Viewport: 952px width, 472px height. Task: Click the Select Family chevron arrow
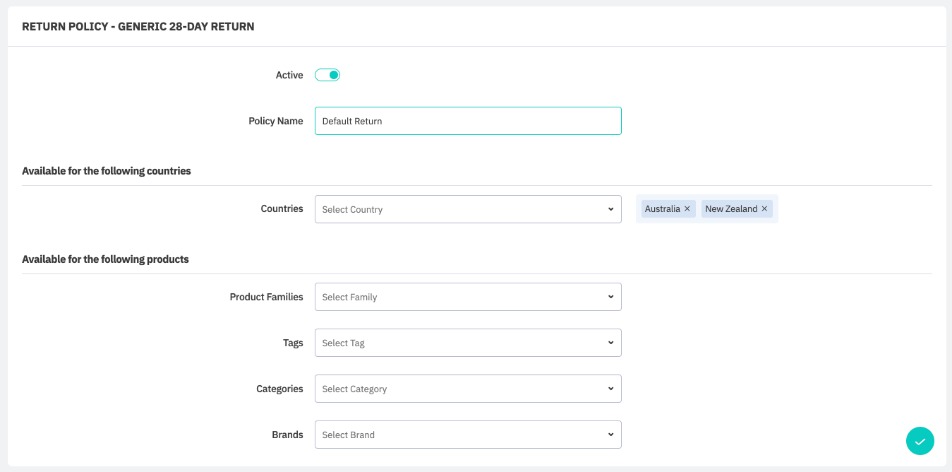pyautogui.click(x=610, y=297)
